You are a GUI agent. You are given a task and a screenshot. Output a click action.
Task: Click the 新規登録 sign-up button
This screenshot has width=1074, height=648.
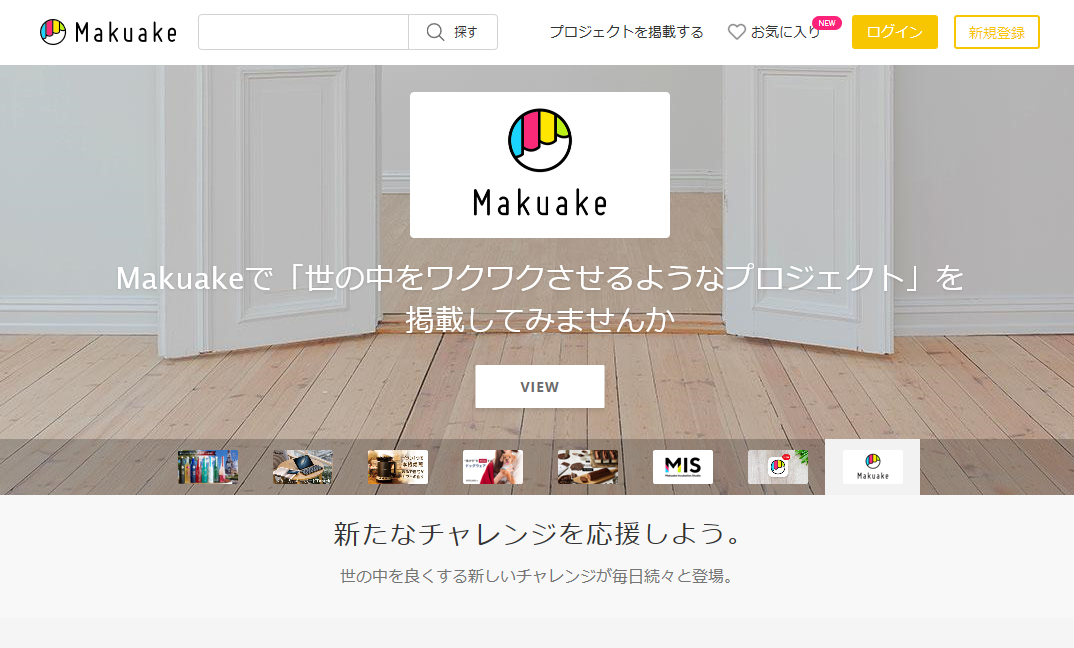(997, 32)
